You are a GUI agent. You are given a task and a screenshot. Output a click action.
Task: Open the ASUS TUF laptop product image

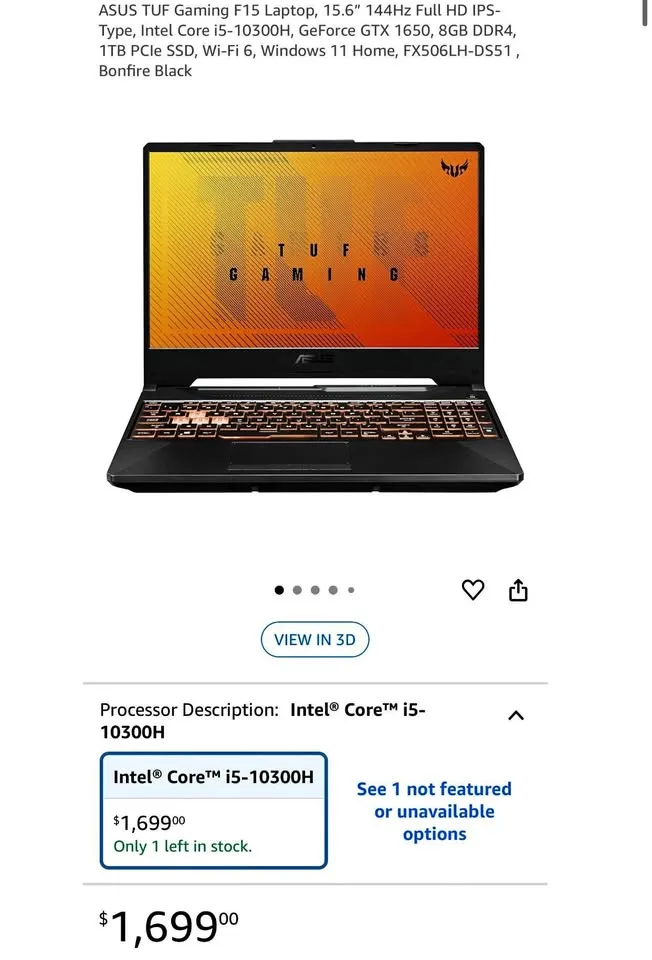coord(315,317)
